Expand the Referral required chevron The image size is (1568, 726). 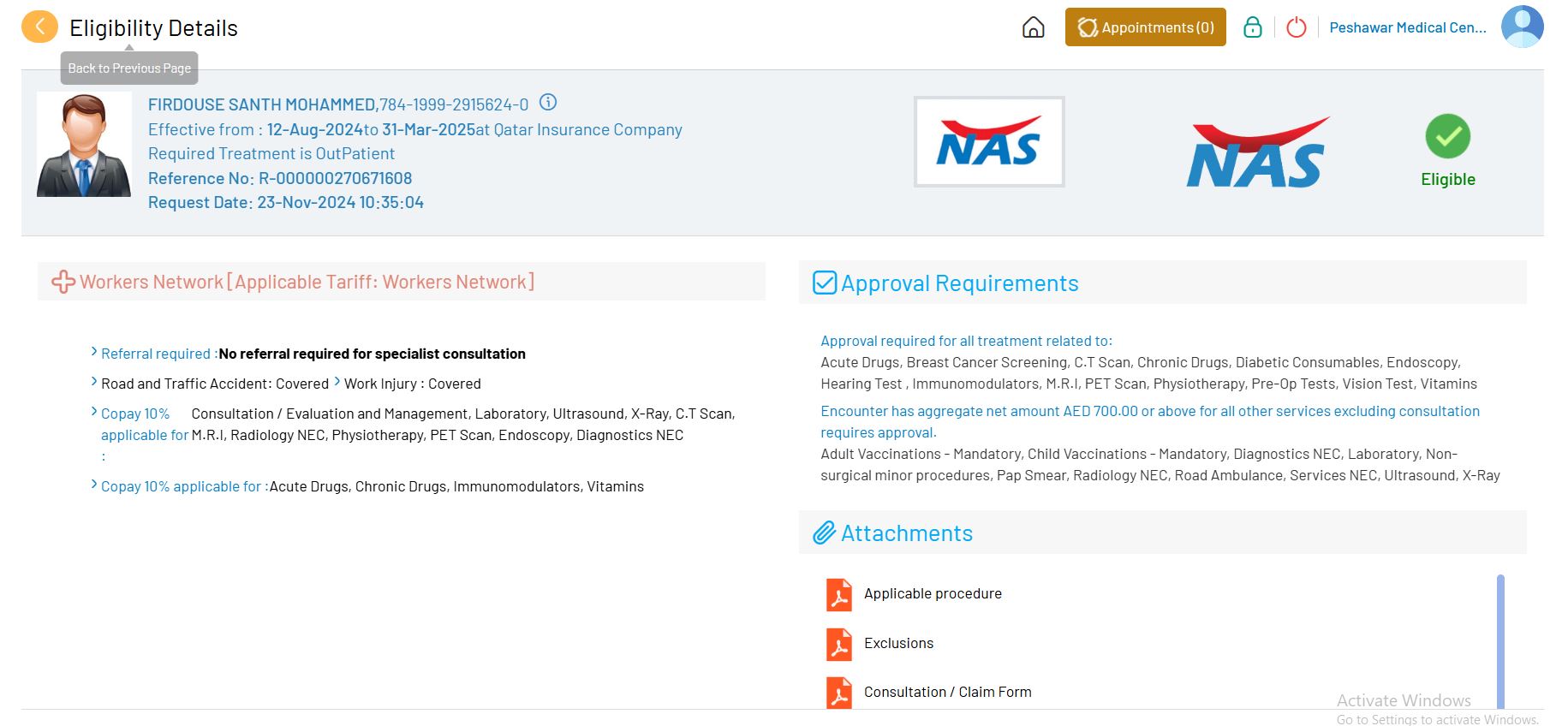coord(94,352)
